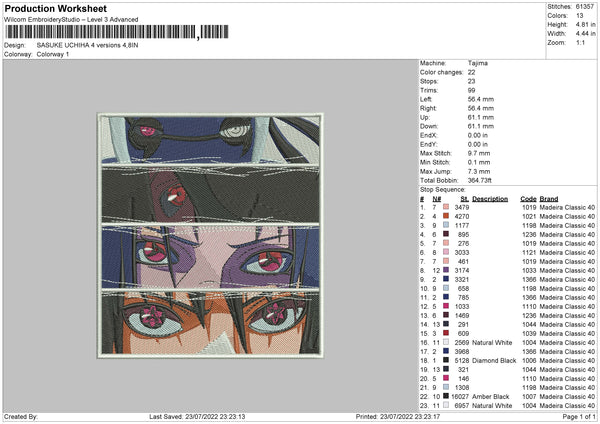600x424 pixels.
Task: Click the black swatch in the Diamond Black row
Action: pyautogui.click(x=446, y=360)
